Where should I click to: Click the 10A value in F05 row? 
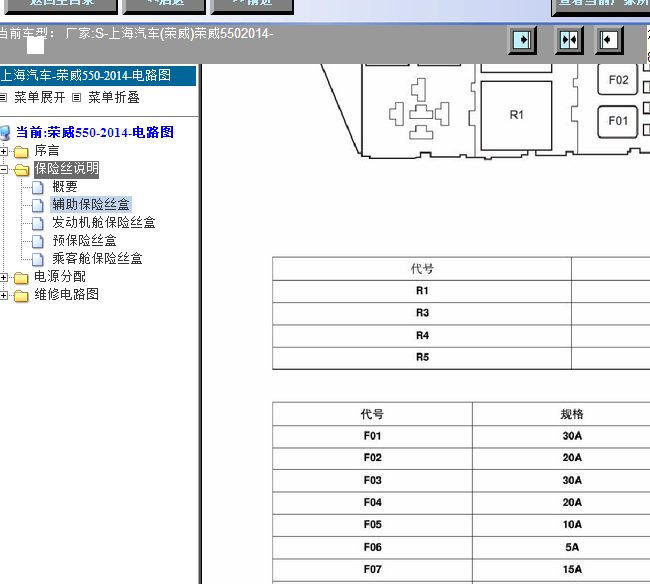572,525
